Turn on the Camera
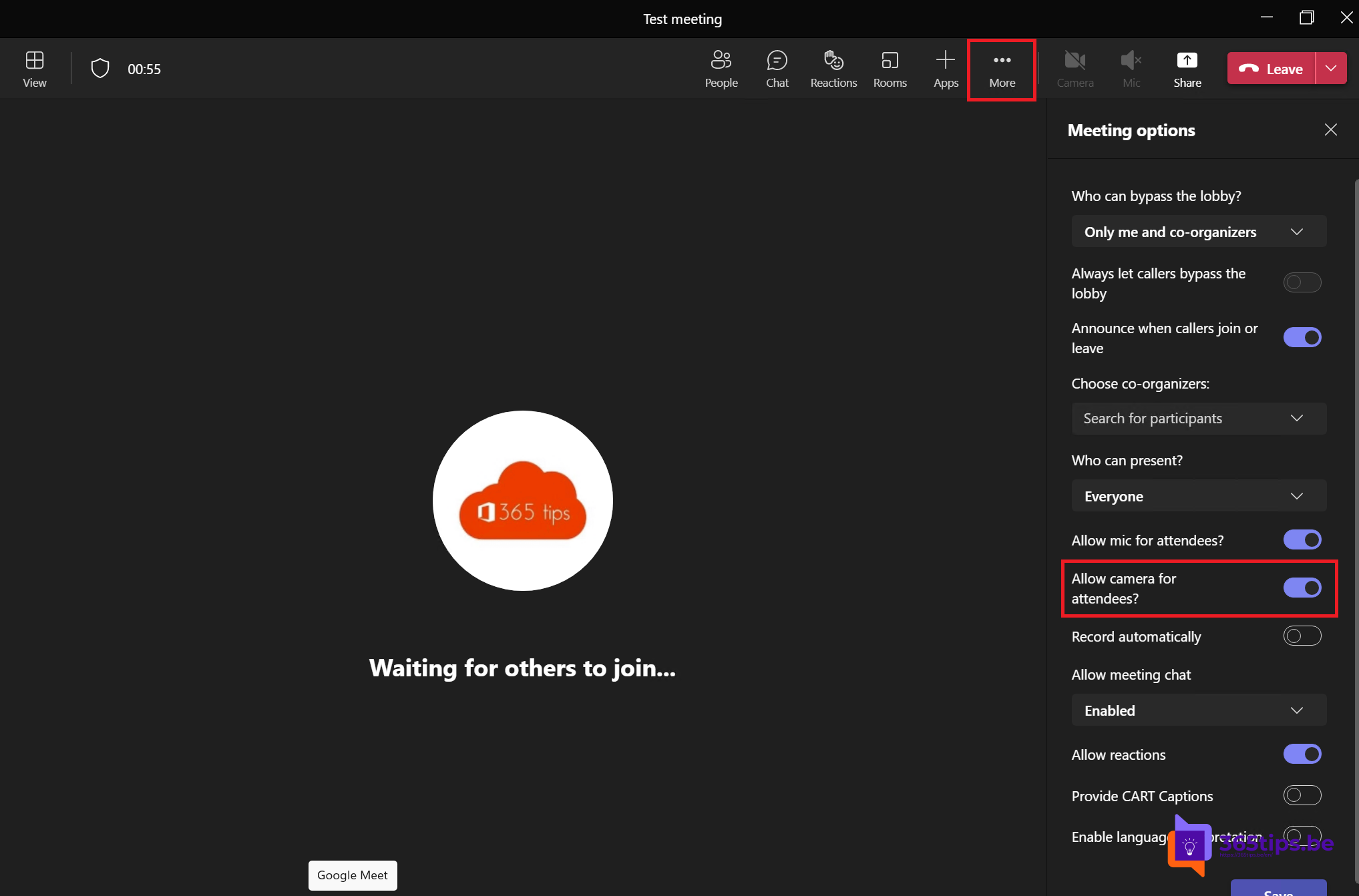 coord(1075,69)
